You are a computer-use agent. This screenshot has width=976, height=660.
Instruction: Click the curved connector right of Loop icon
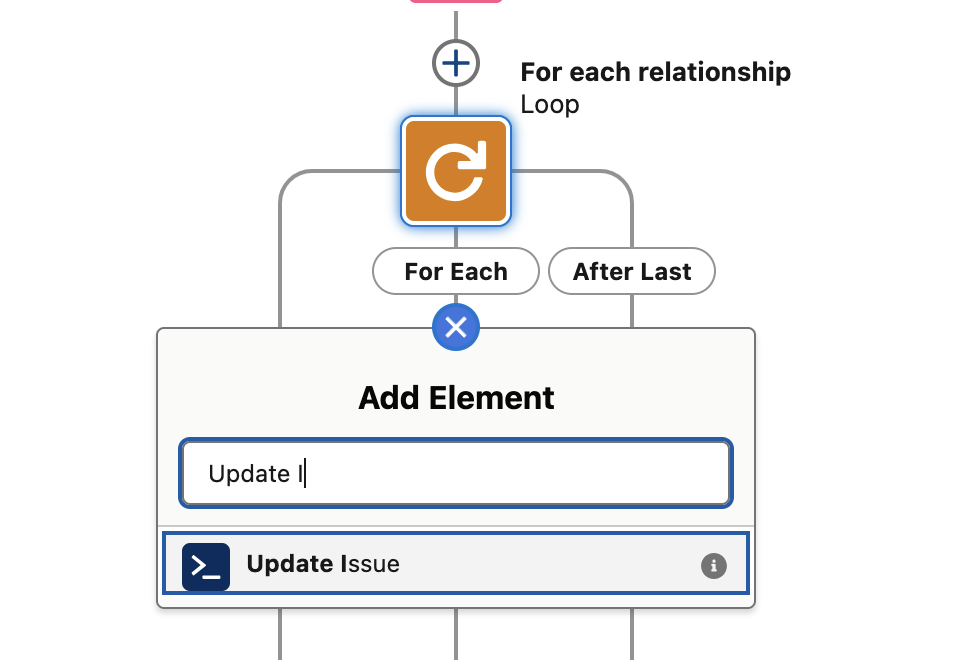602,174
